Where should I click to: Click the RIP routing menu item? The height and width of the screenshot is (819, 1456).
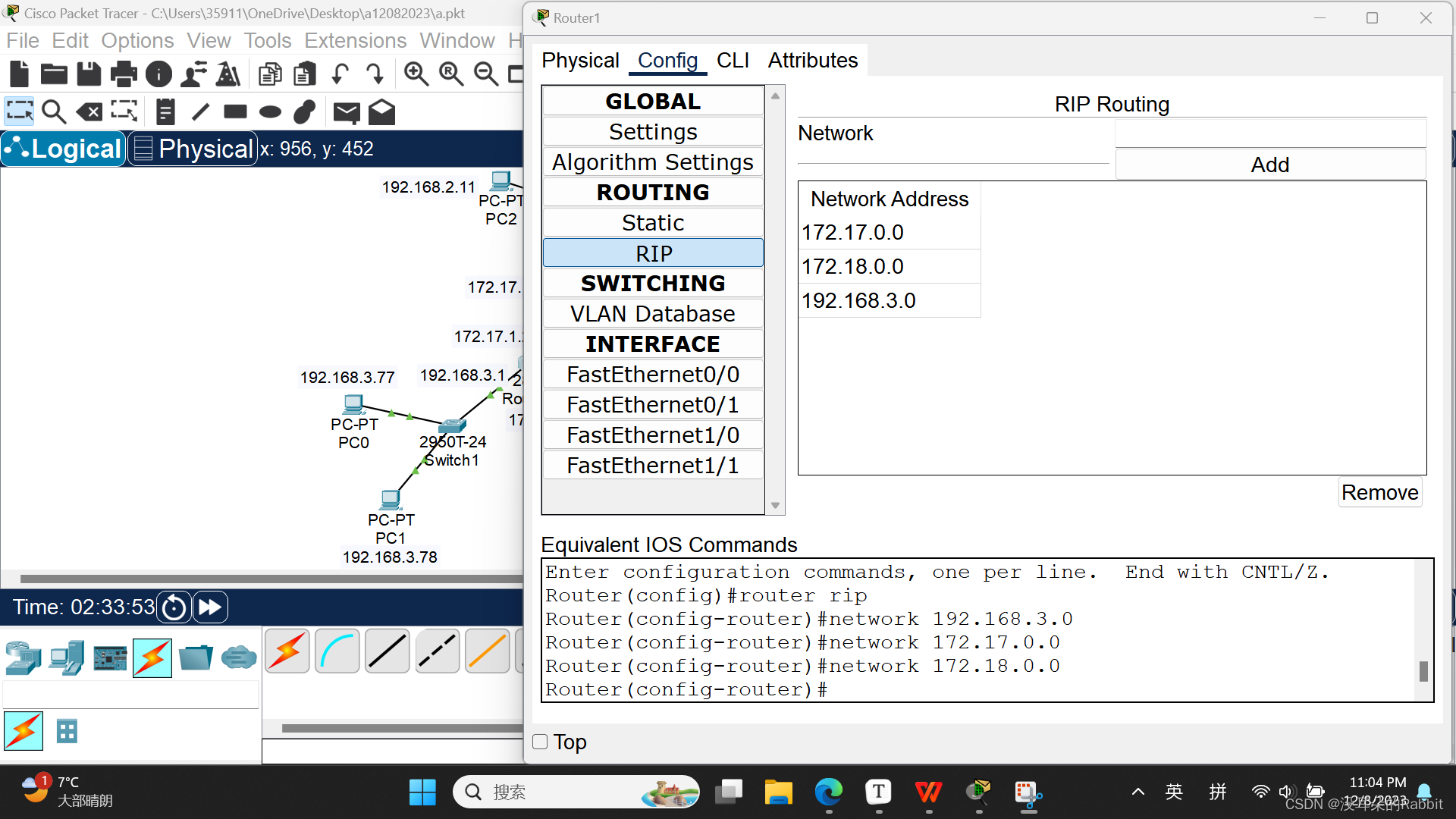[653, 253]
